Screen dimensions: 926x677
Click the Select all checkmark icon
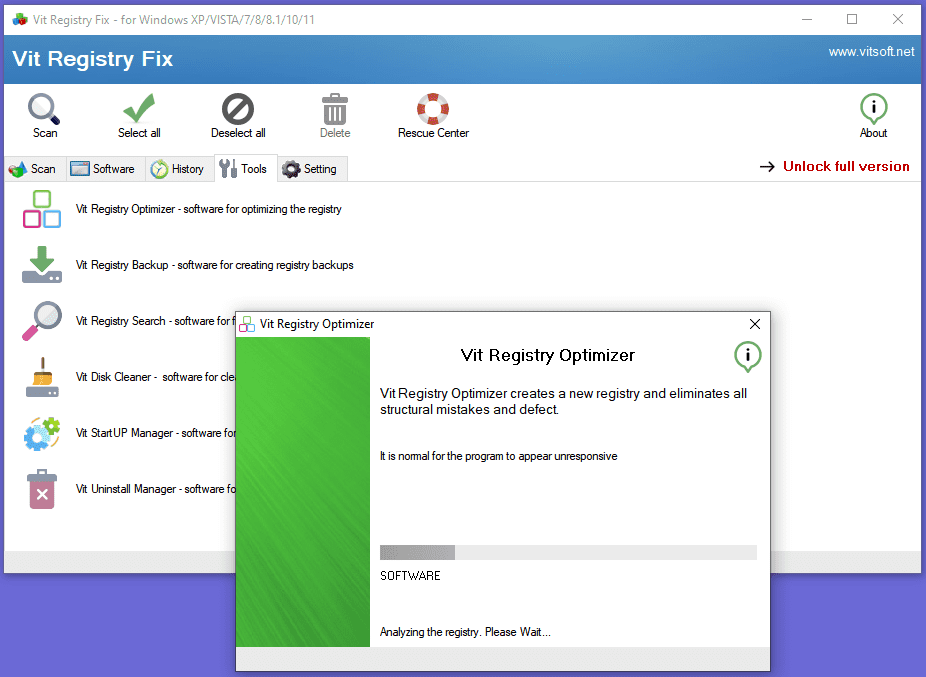click(139, 108)
